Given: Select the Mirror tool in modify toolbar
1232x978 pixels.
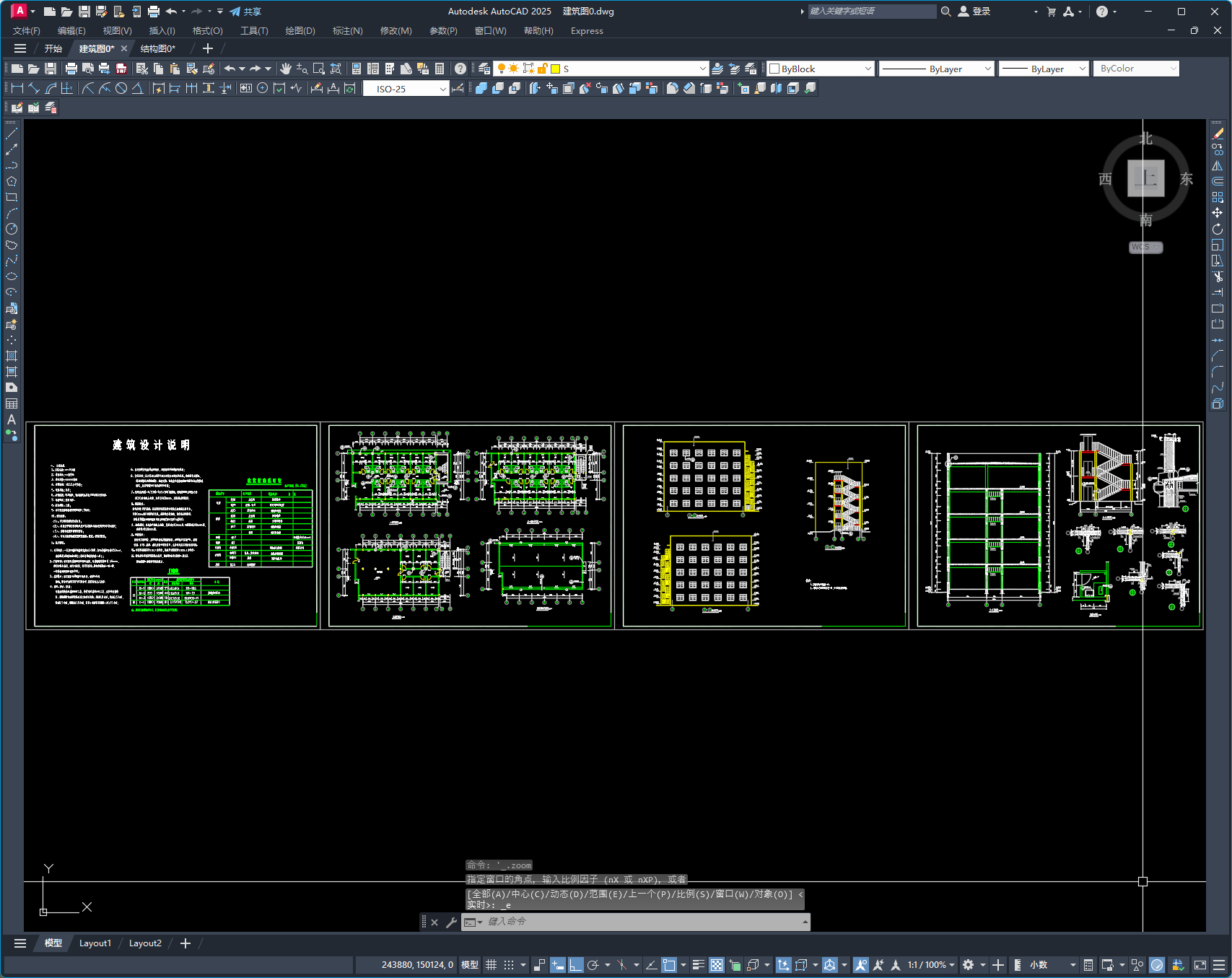Looking at the screenshot, I should [1218, 165].
